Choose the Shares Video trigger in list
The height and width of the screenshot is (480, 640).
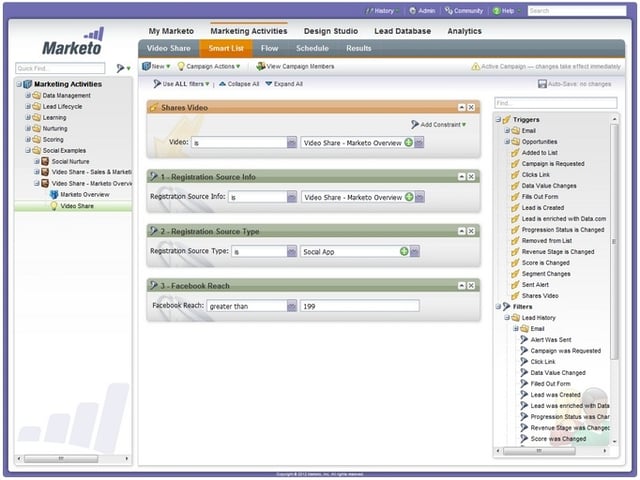540,296
